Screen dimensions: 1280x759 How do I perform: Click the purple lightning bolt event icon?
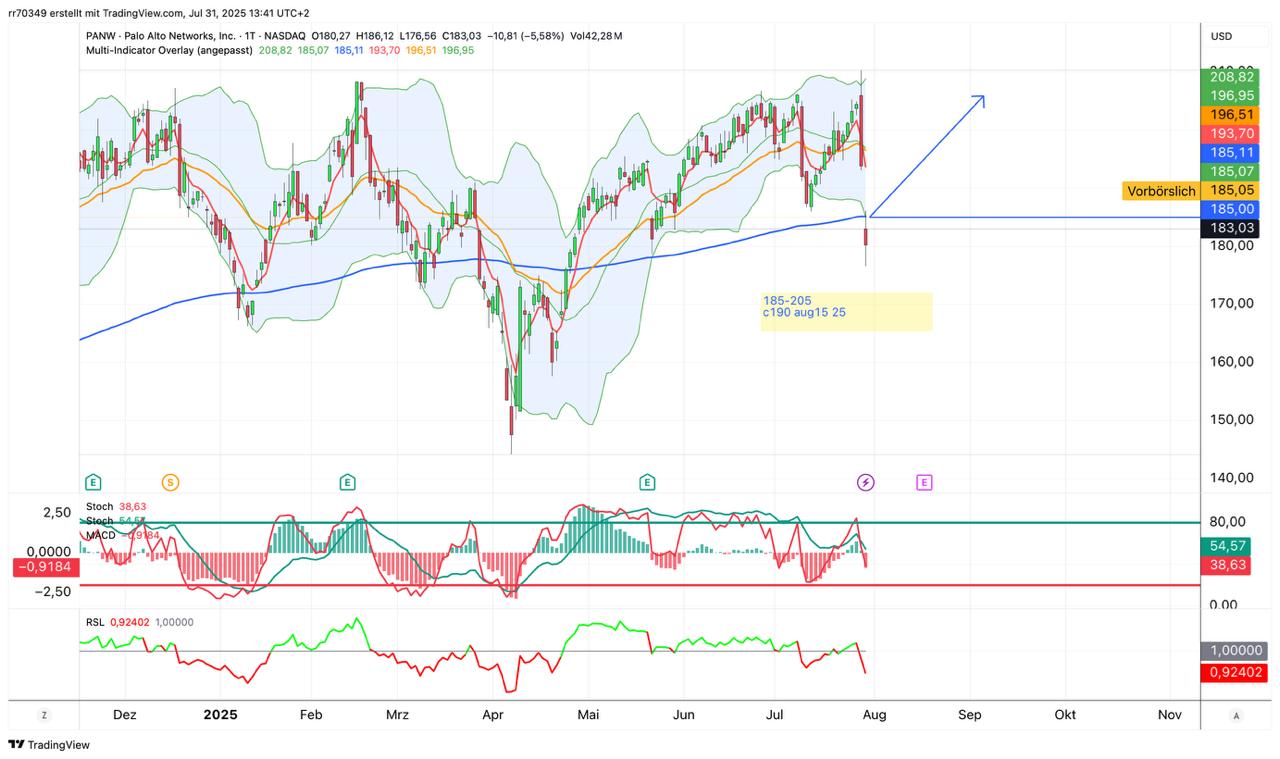[866, 483]
